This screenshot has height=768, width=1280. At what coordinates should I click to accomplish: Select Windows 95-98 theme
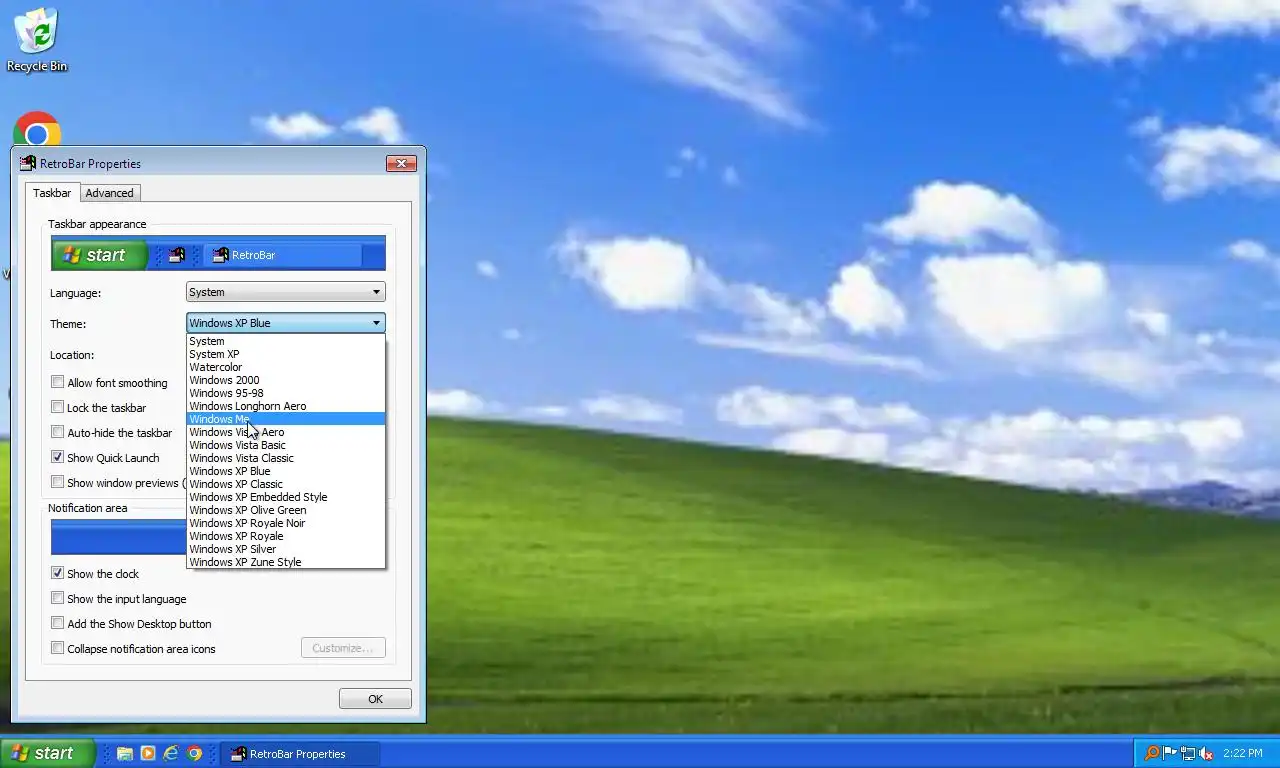click(286, 393)
